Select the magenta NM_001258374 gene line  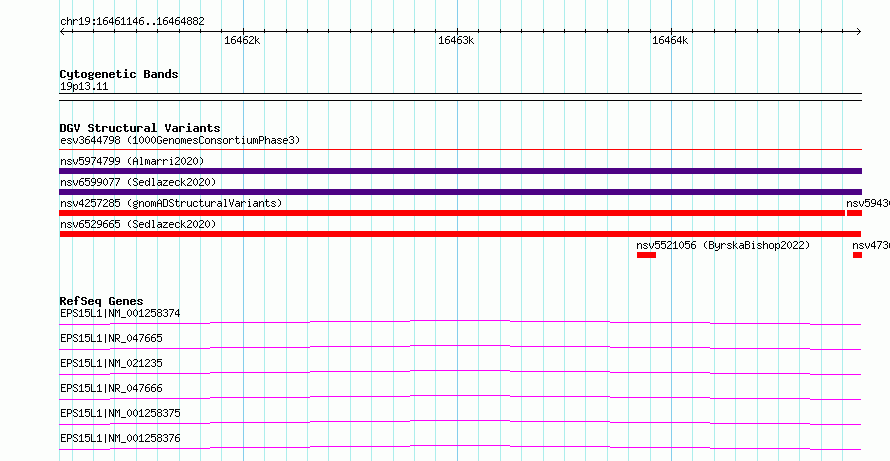click(x=460, y=322)
